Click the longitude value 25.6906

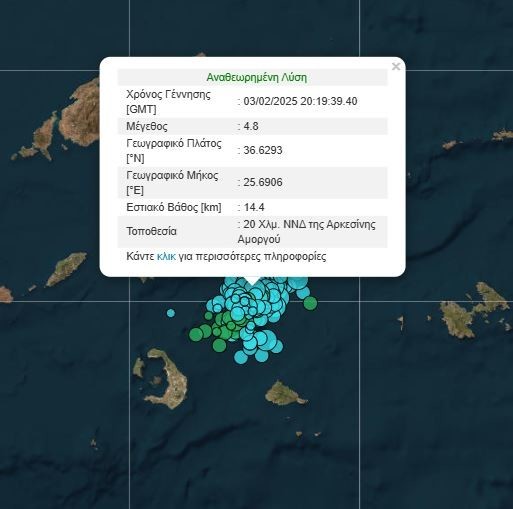[x=263, y=182]
